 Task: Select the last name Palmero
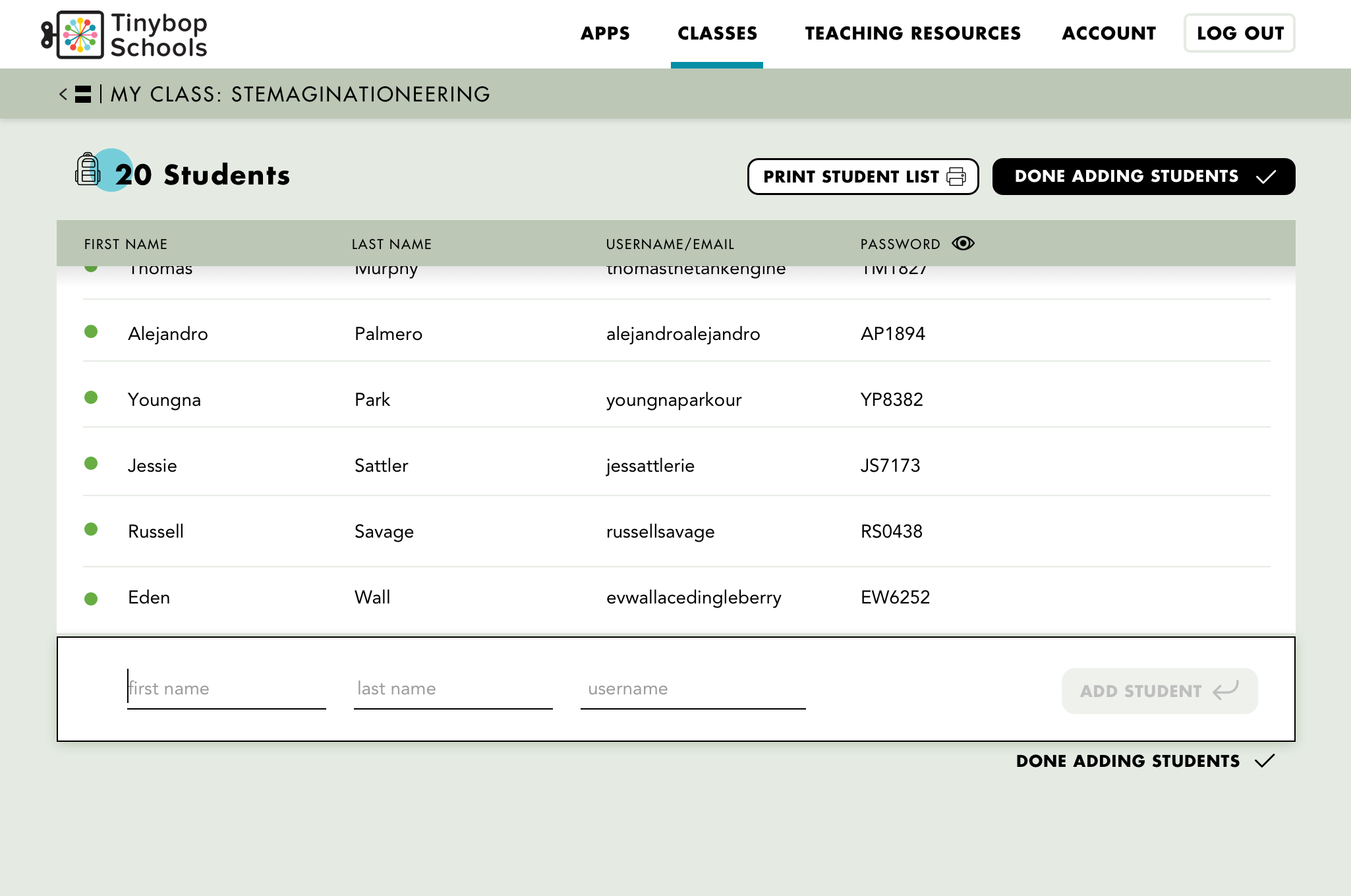388,334
